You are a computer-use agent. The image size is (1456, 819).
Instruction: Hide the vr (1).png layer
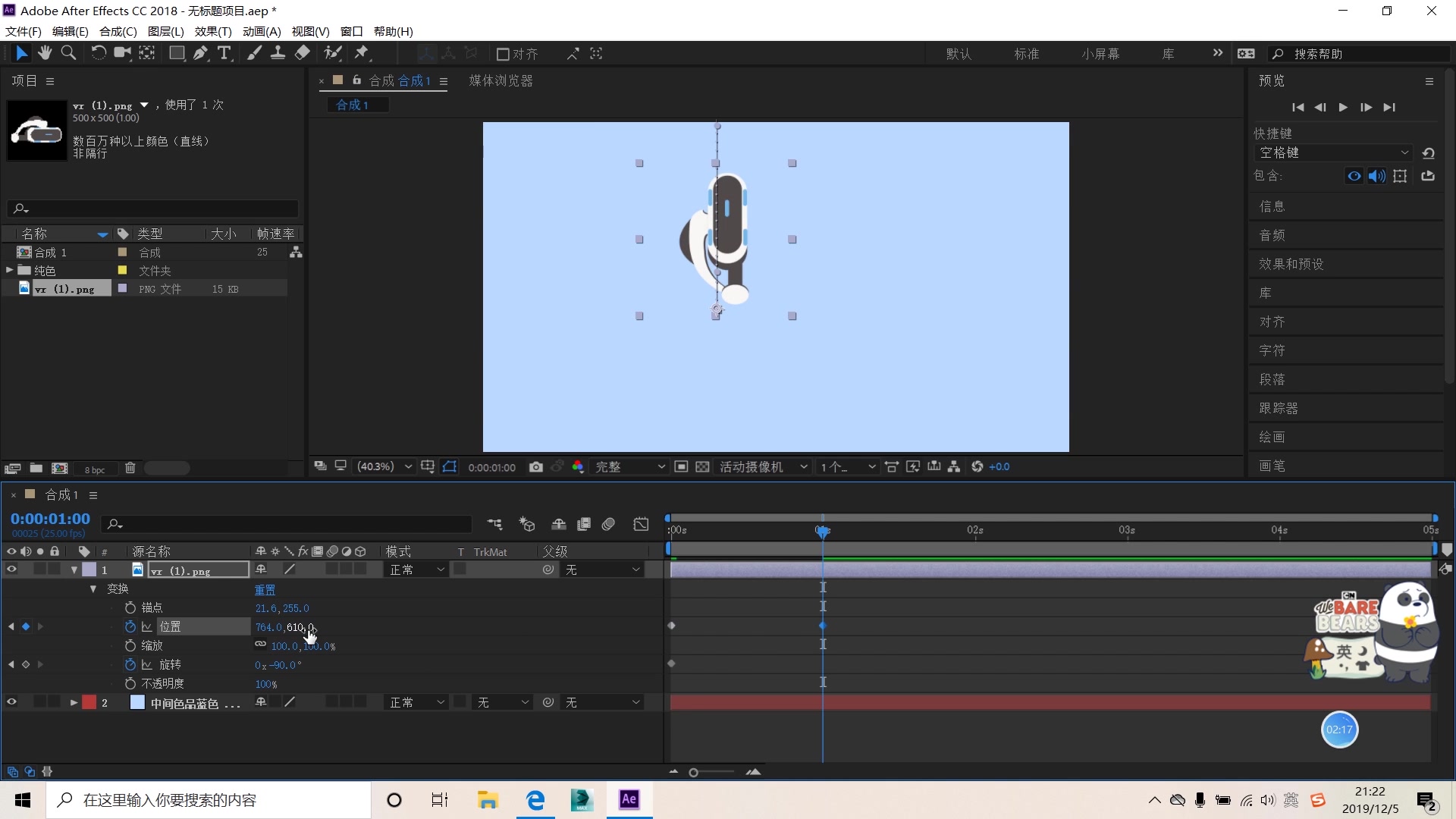point(11,570)
